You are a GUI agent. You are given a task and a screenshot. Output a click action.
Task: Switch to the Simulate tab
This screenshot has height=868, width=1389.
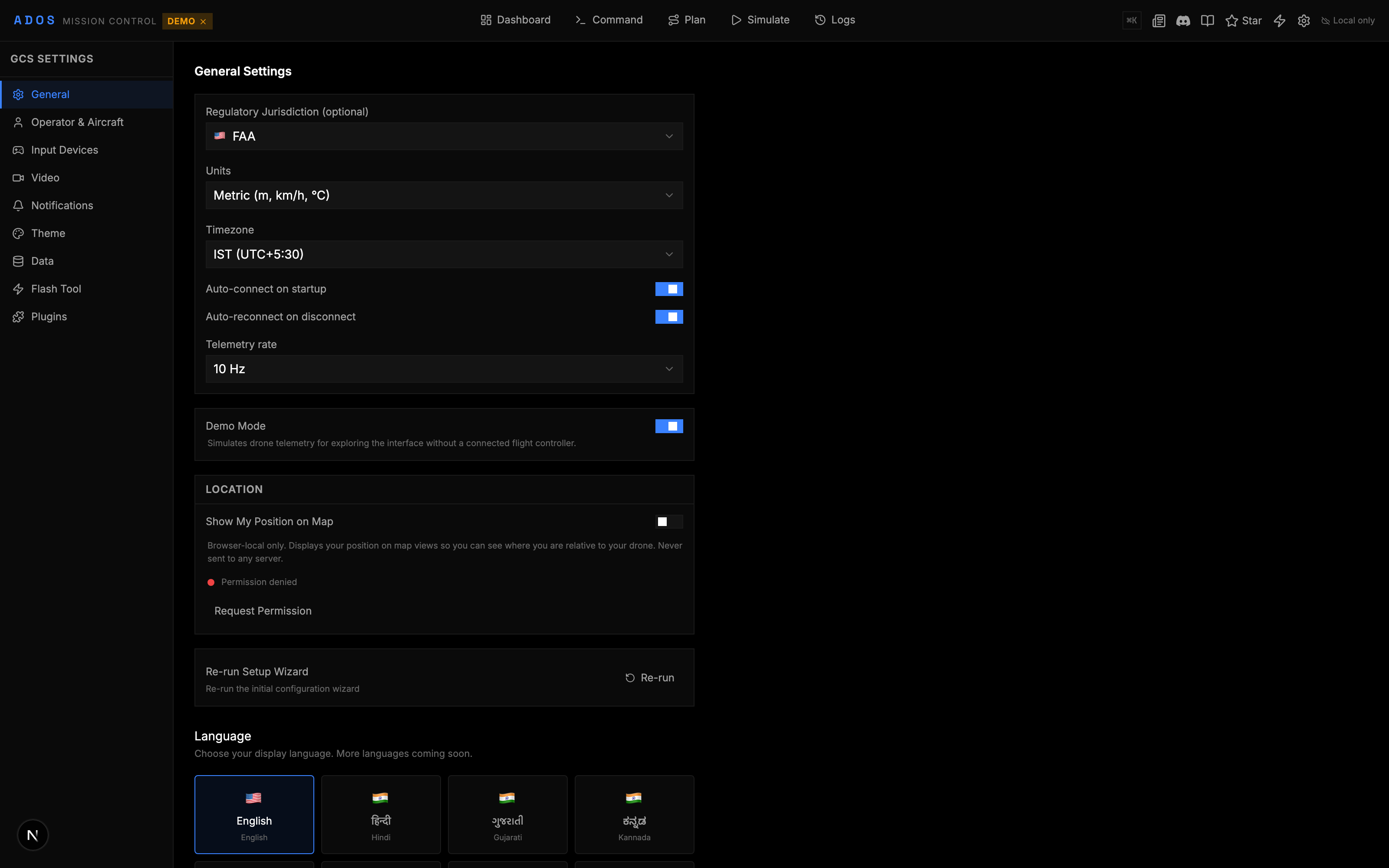(x=760, y=20)
